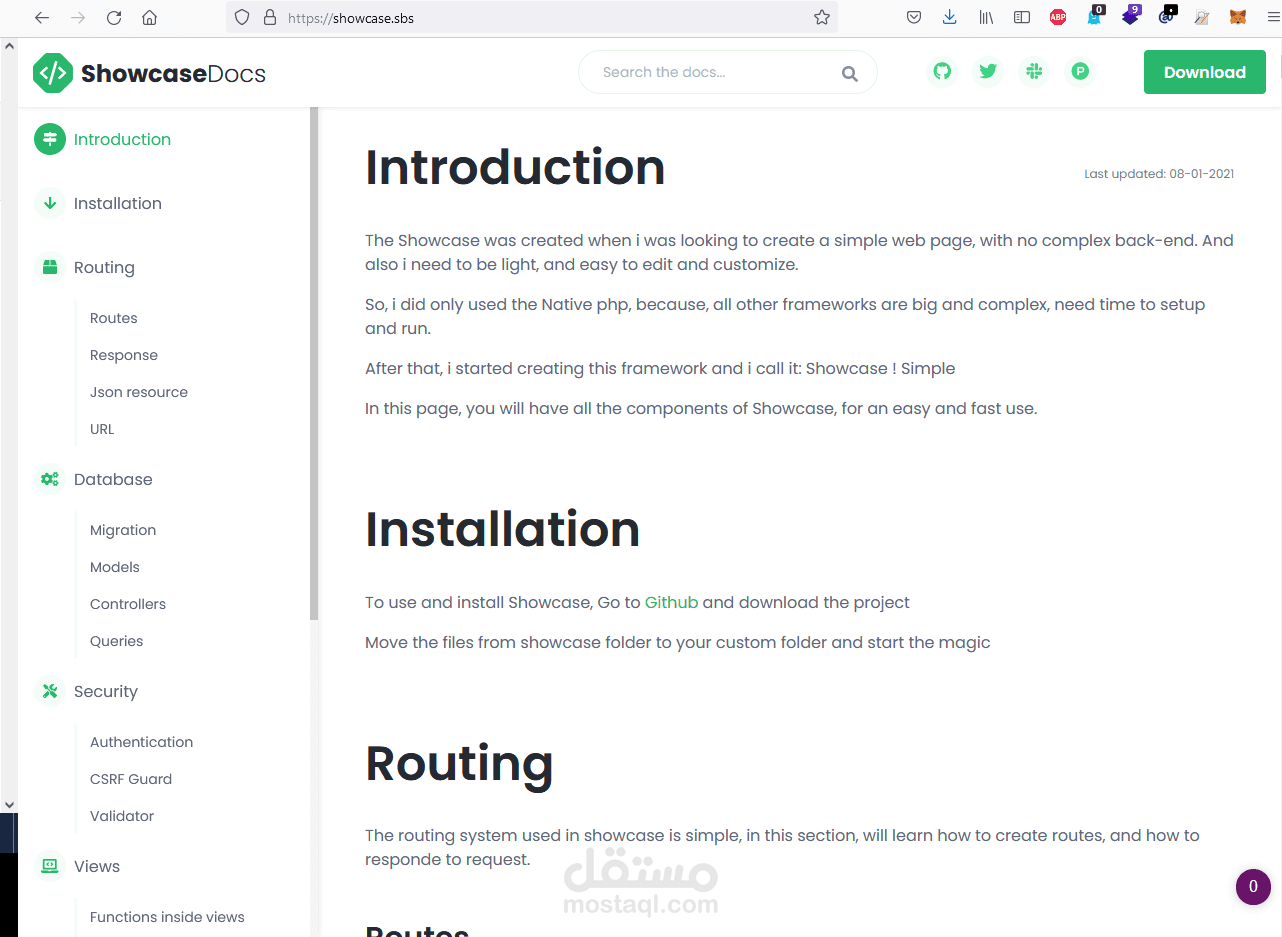The height and width of the screenshot is (937, 1282).
Task: Open the Github link in the Installation section
Action: coord(671,602)
